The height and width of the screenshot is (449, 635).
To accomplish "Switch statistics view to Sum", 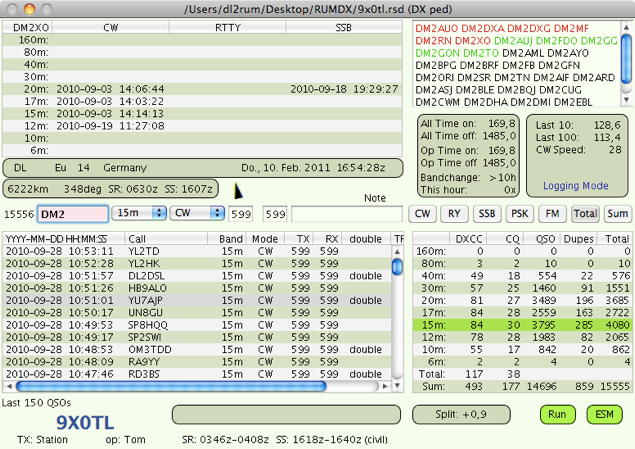I will (617, 213).
